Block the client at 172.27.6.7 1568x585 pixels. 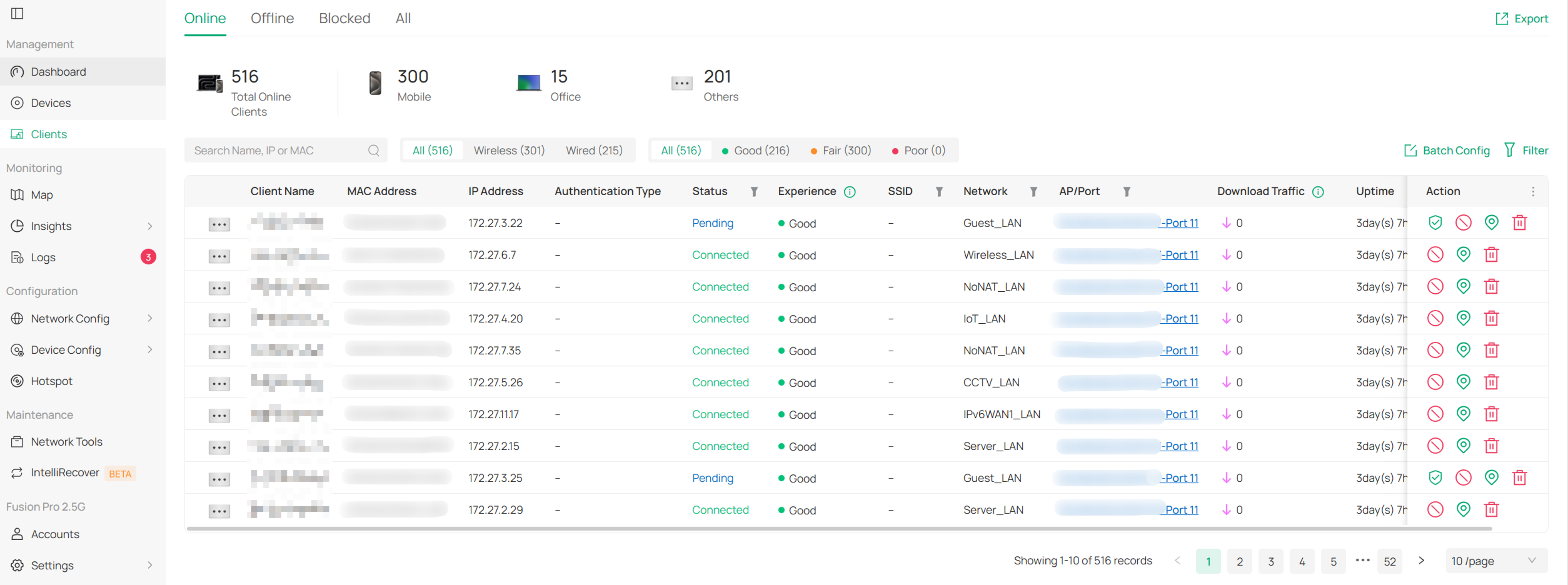[1435, 254]
